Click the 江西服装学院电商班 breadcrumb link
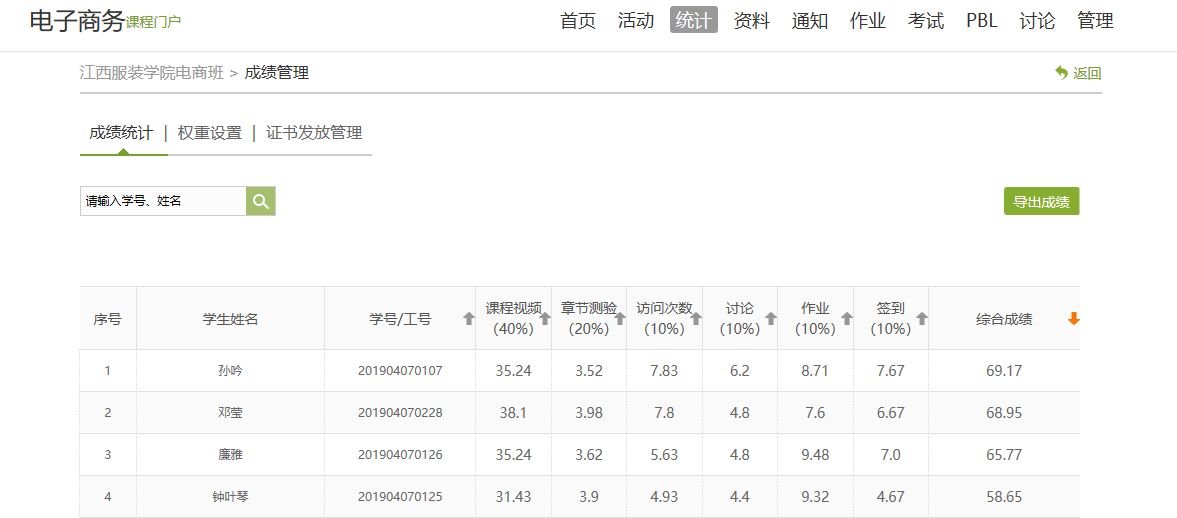Image resolution: width=1177 pixels, height=518 pixels. coord(152,72)
